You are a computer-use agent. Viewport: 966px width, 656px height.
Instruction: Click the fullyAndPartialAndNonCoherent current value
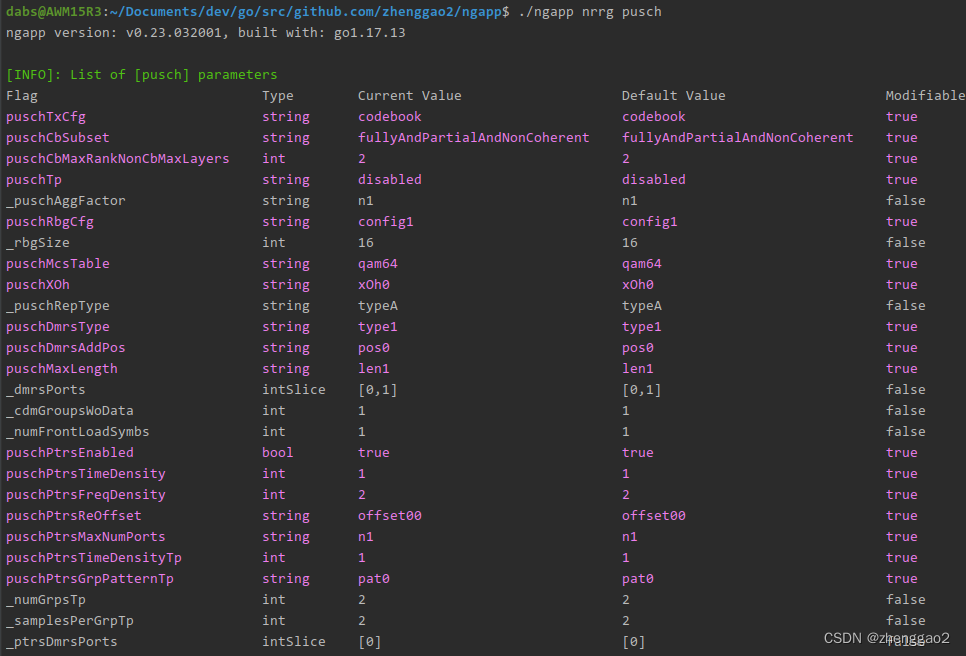click(x=474, y=138)
